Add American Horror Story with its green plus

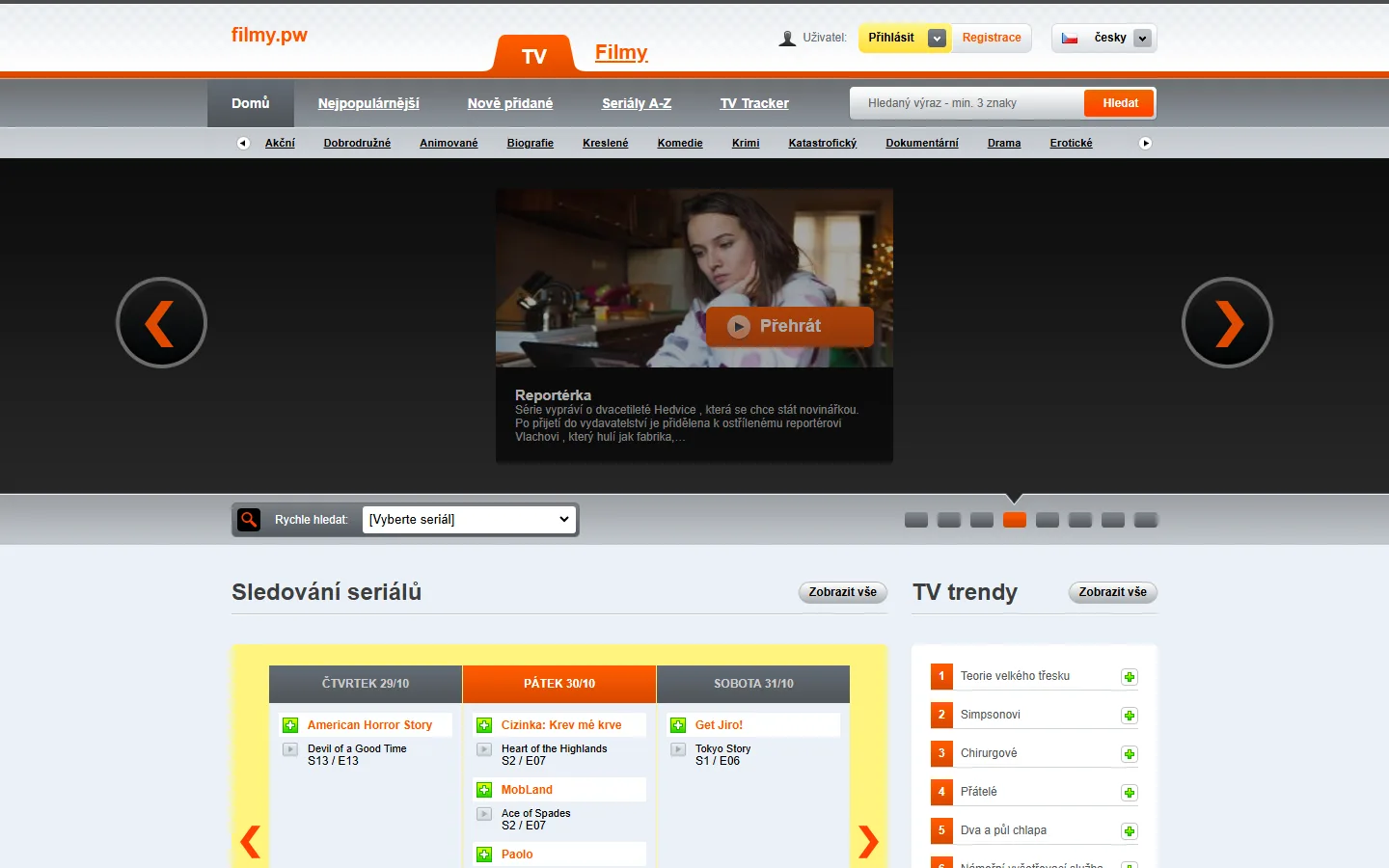click(x=290, y=725)
